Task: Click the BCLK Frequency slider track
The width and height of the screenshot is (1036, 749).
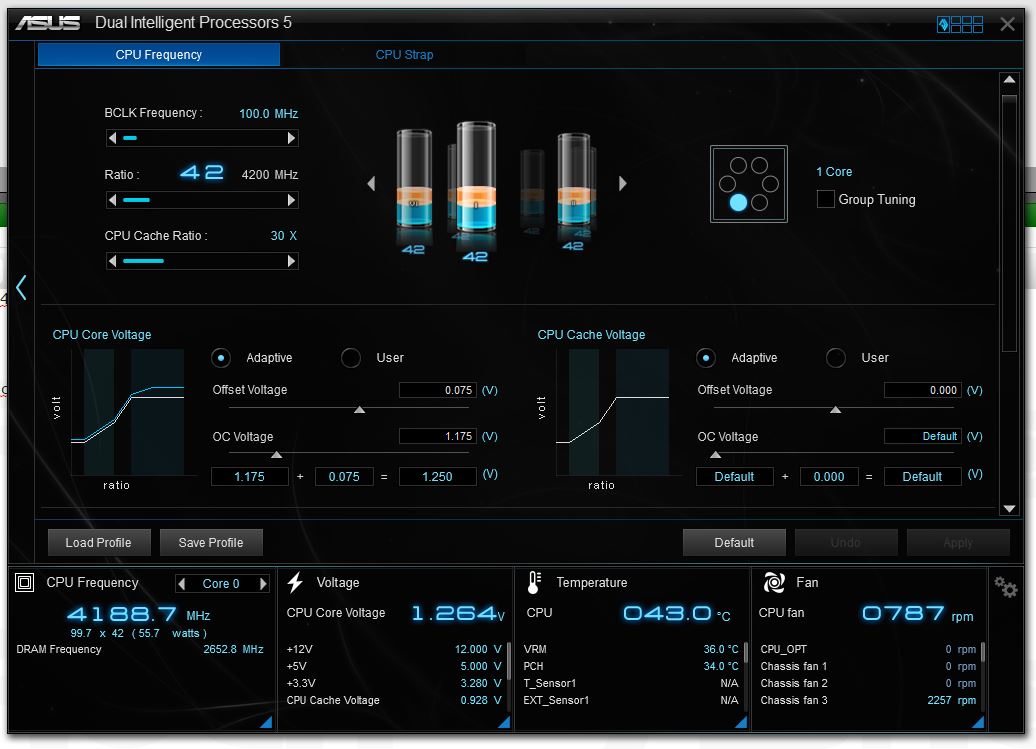Action: pos(202,138)
